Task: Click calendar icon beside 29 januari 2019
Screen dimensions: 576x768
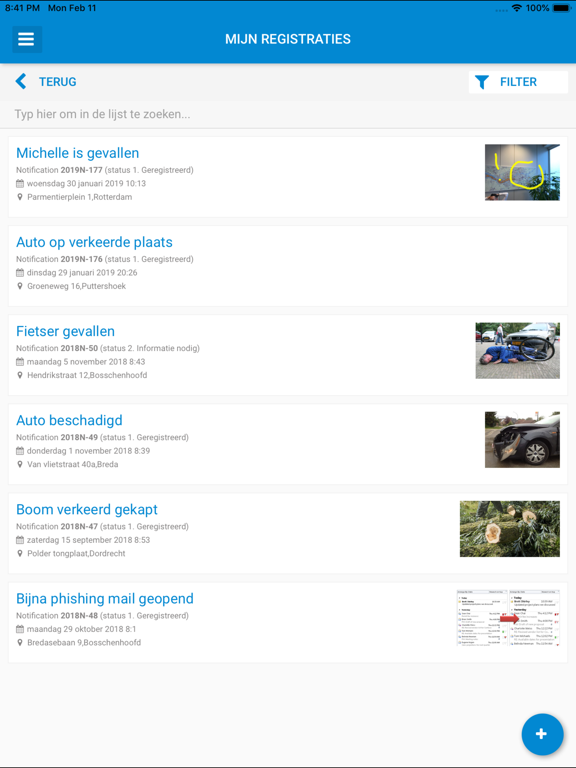Action: pyautogui.click(x=20, y=273)
